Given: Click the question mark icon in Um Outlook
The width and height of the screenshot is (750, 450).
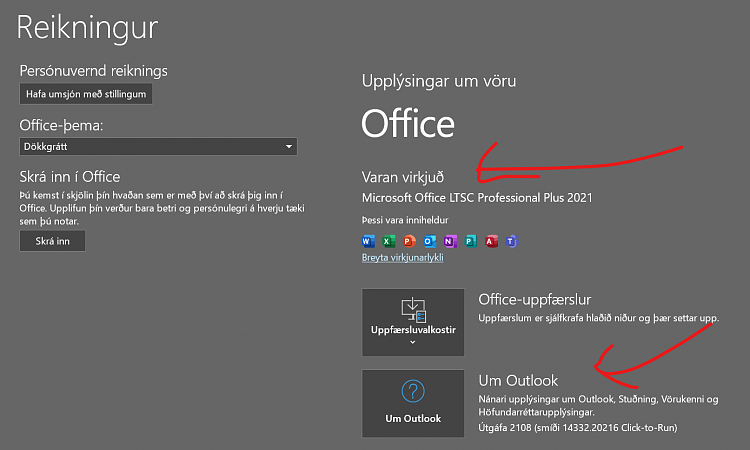Looking at the screenshot, I should pyautogui.click(x=413, y=391).
